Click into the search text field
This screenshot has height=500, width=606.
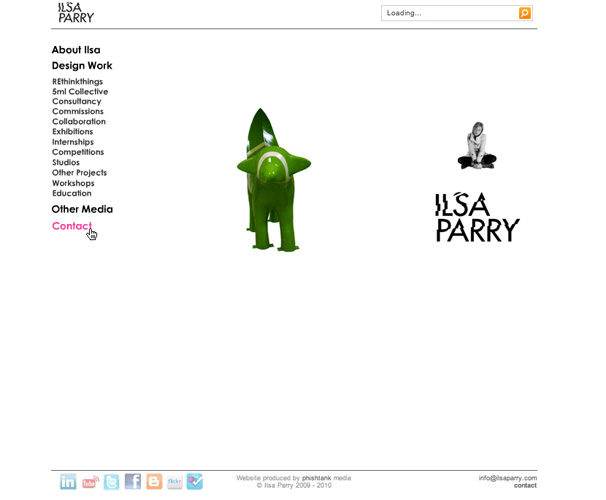click(448, 13)
